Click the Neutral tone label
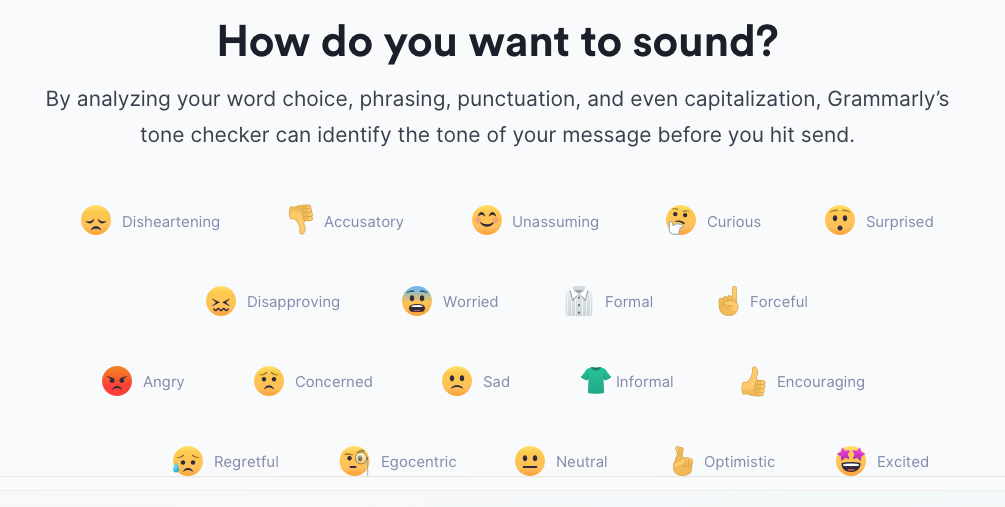This screenshot has height=507, width=1005. tap(581, 462)
